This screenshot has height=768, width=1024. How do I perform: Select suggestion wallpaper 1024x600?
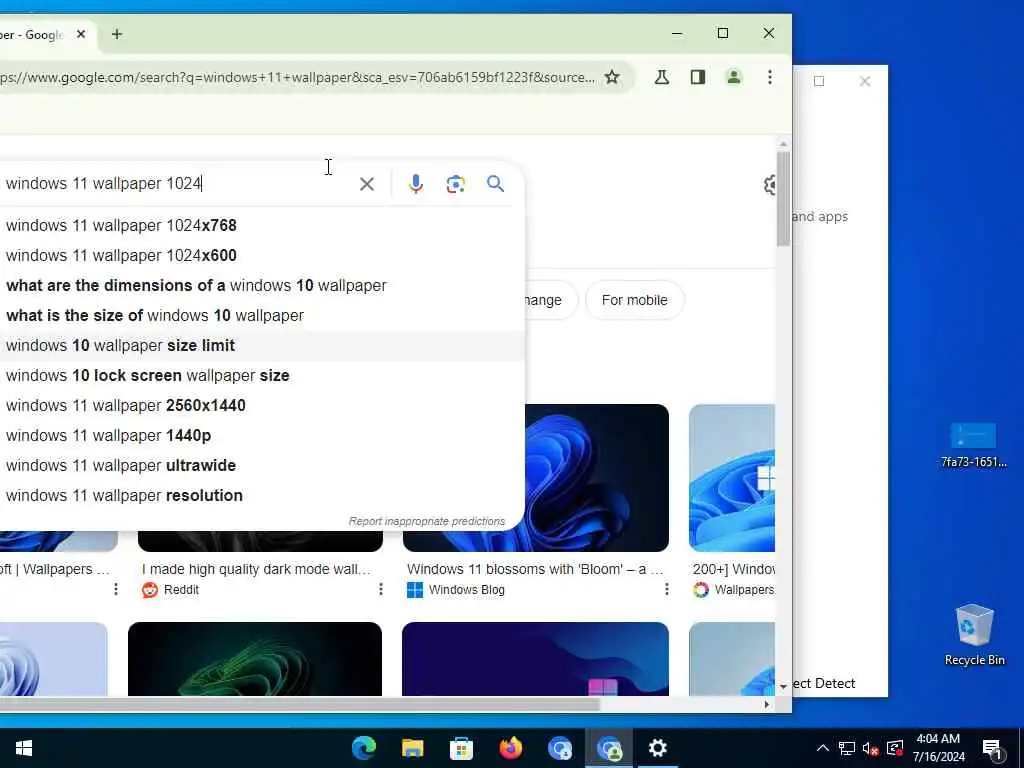tap(261, 255)
